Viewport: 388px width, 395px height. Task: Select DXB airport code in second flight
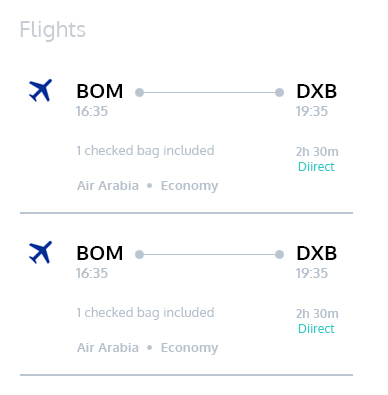[317, 253]
